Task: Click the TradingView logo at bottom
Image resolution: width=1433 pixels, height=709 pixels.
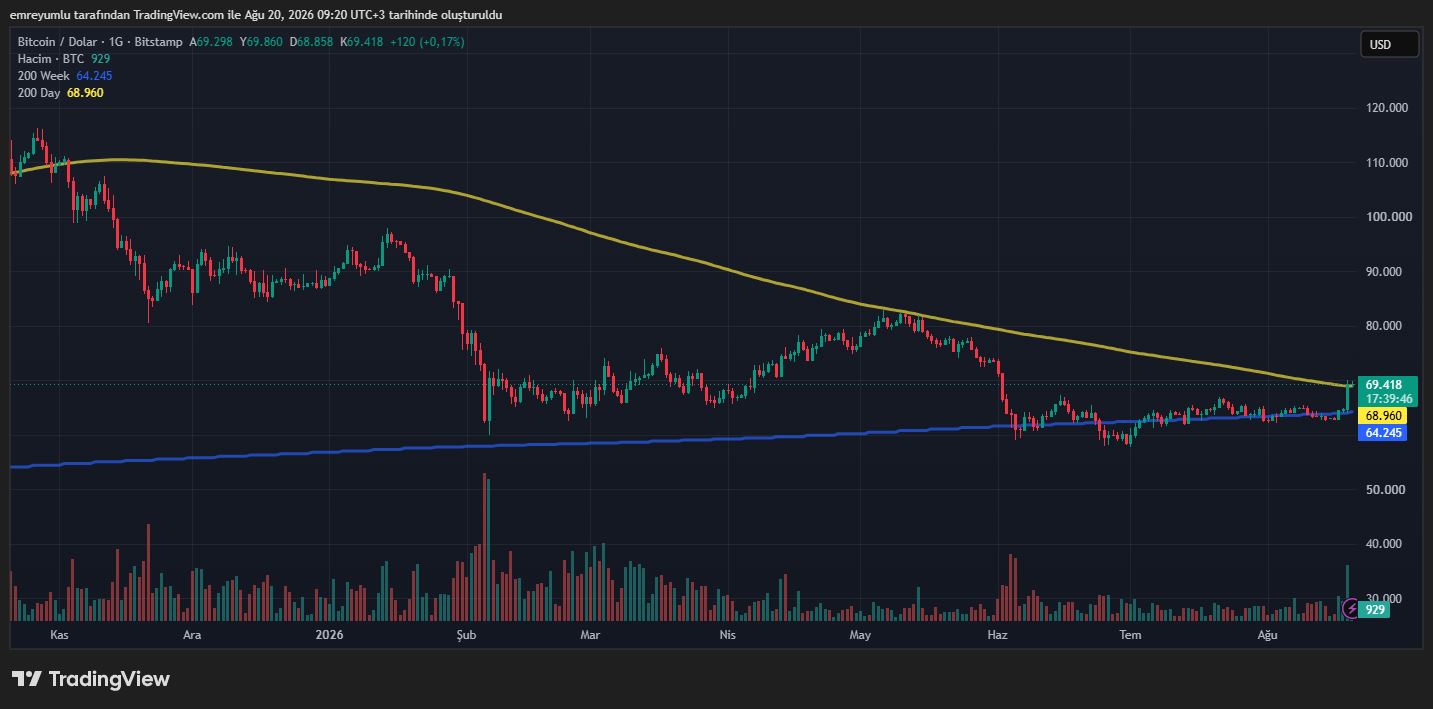Action: (91, 679)
